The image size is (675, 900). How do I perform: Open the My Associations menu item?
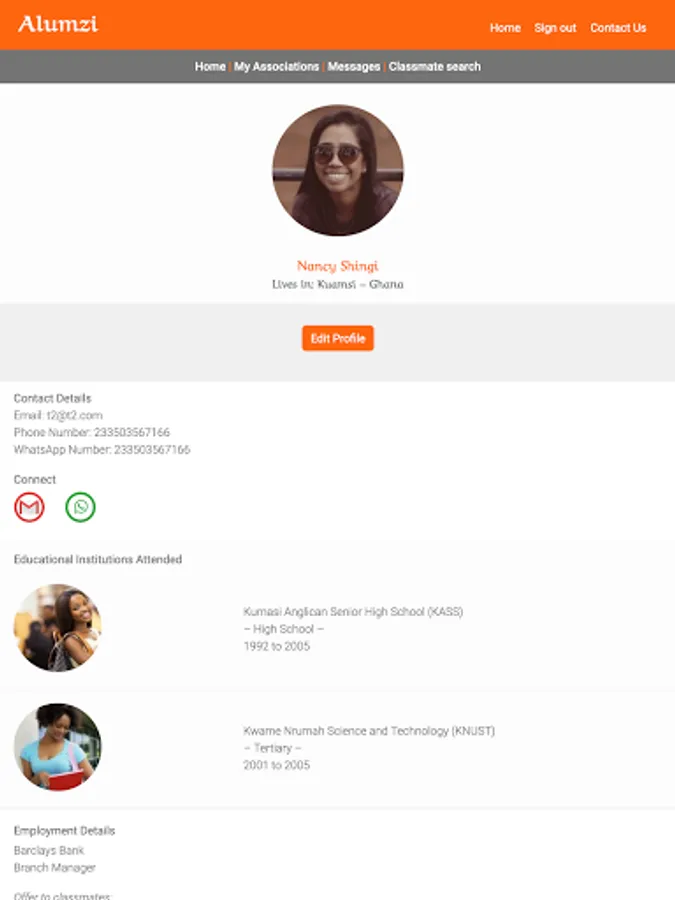pyautogui.click(x=276, y=67)
